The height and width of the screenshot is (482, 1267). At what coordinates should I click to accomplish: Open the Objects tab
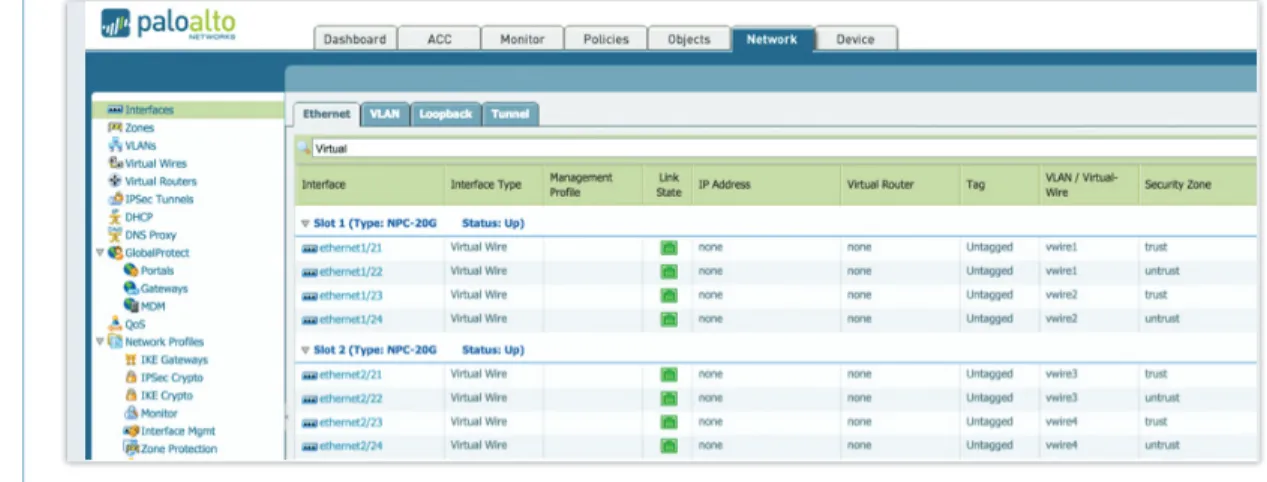(x=689, y=39)
